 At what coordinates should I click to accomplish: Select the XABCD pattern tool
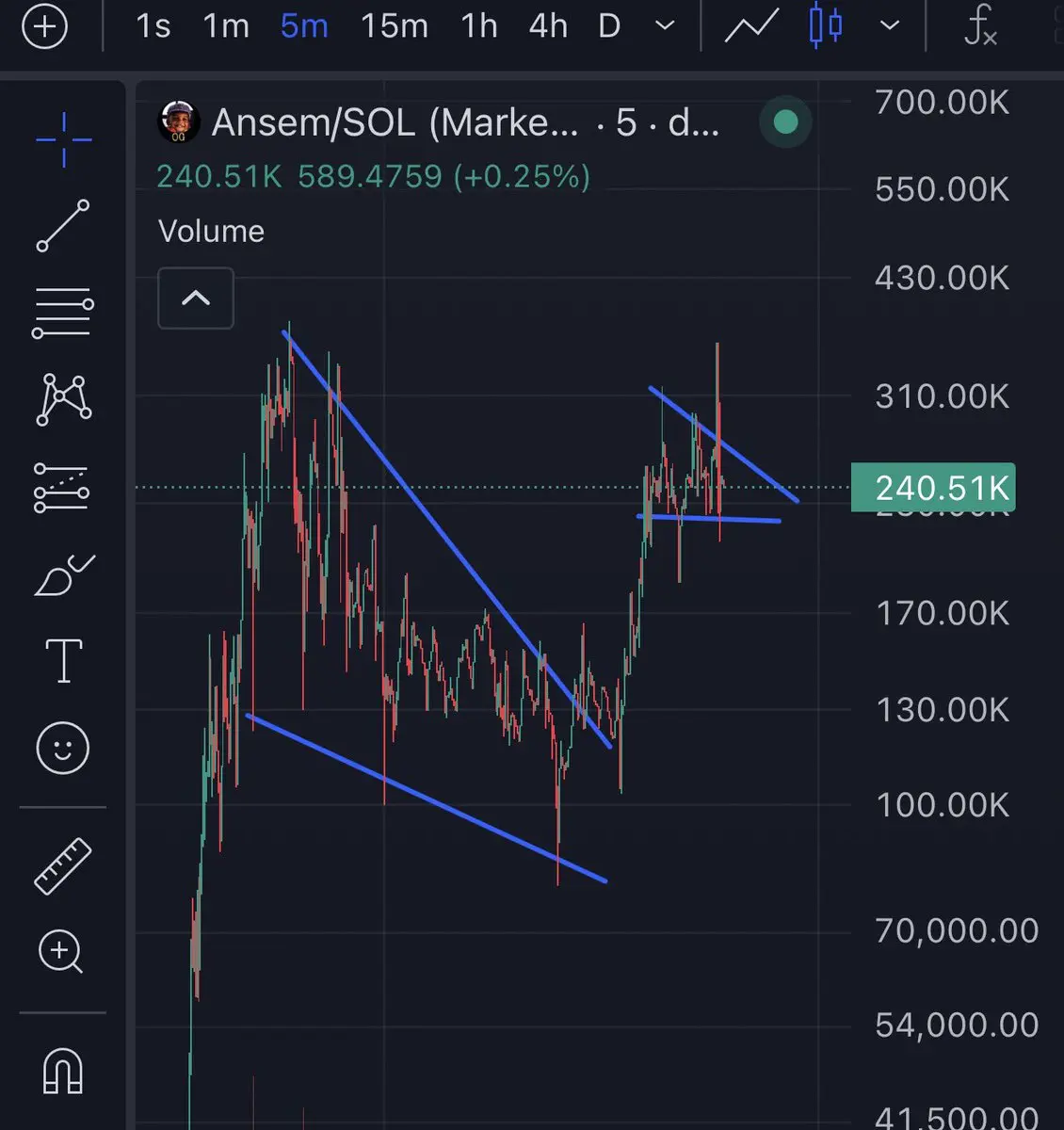[x=63, y=399]
